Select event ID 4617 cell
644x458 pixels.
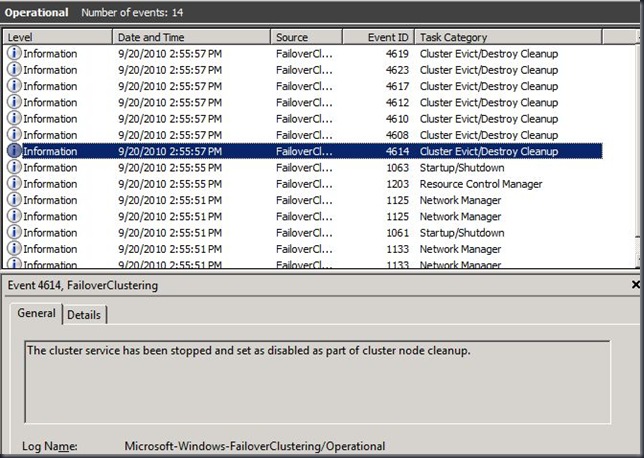tap(397, 86)
